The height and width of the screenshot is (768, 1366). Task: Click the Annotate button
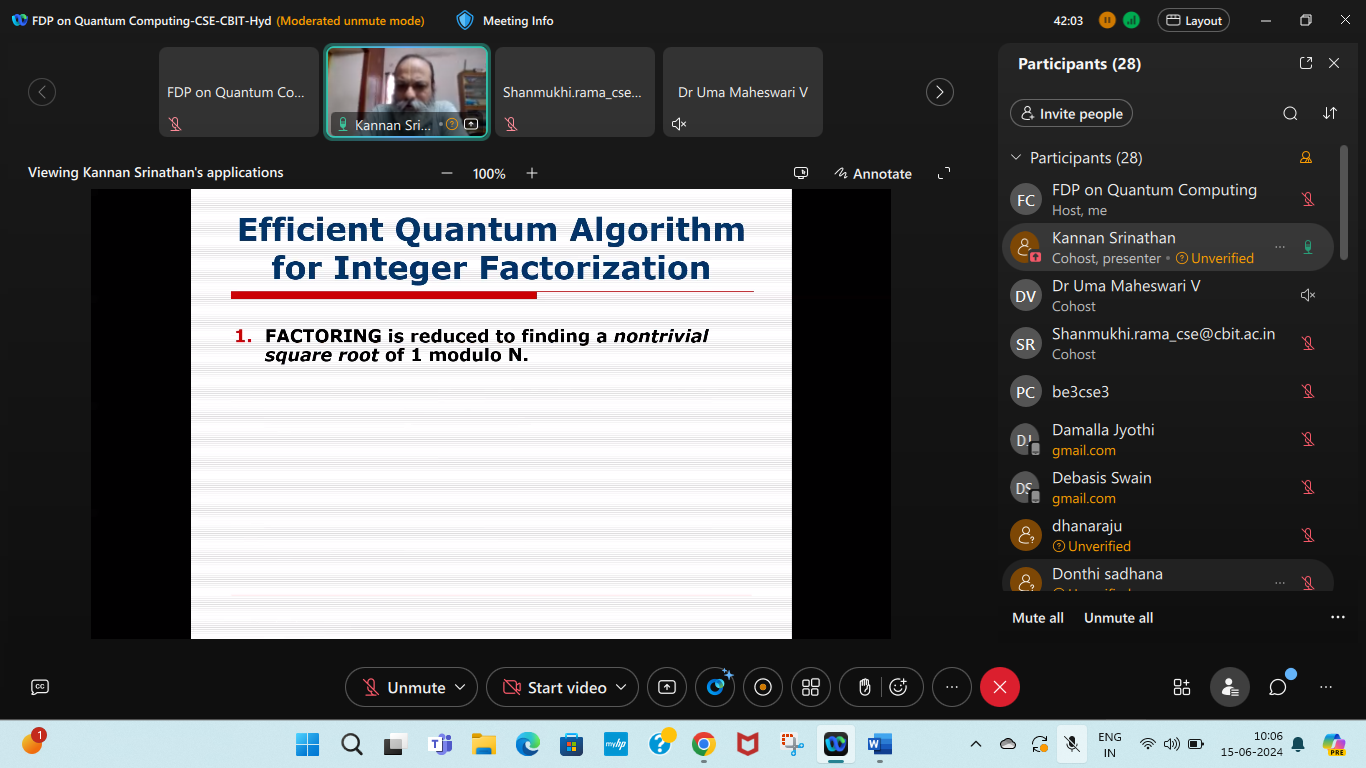pyautogui.click(x=873, y=173)
